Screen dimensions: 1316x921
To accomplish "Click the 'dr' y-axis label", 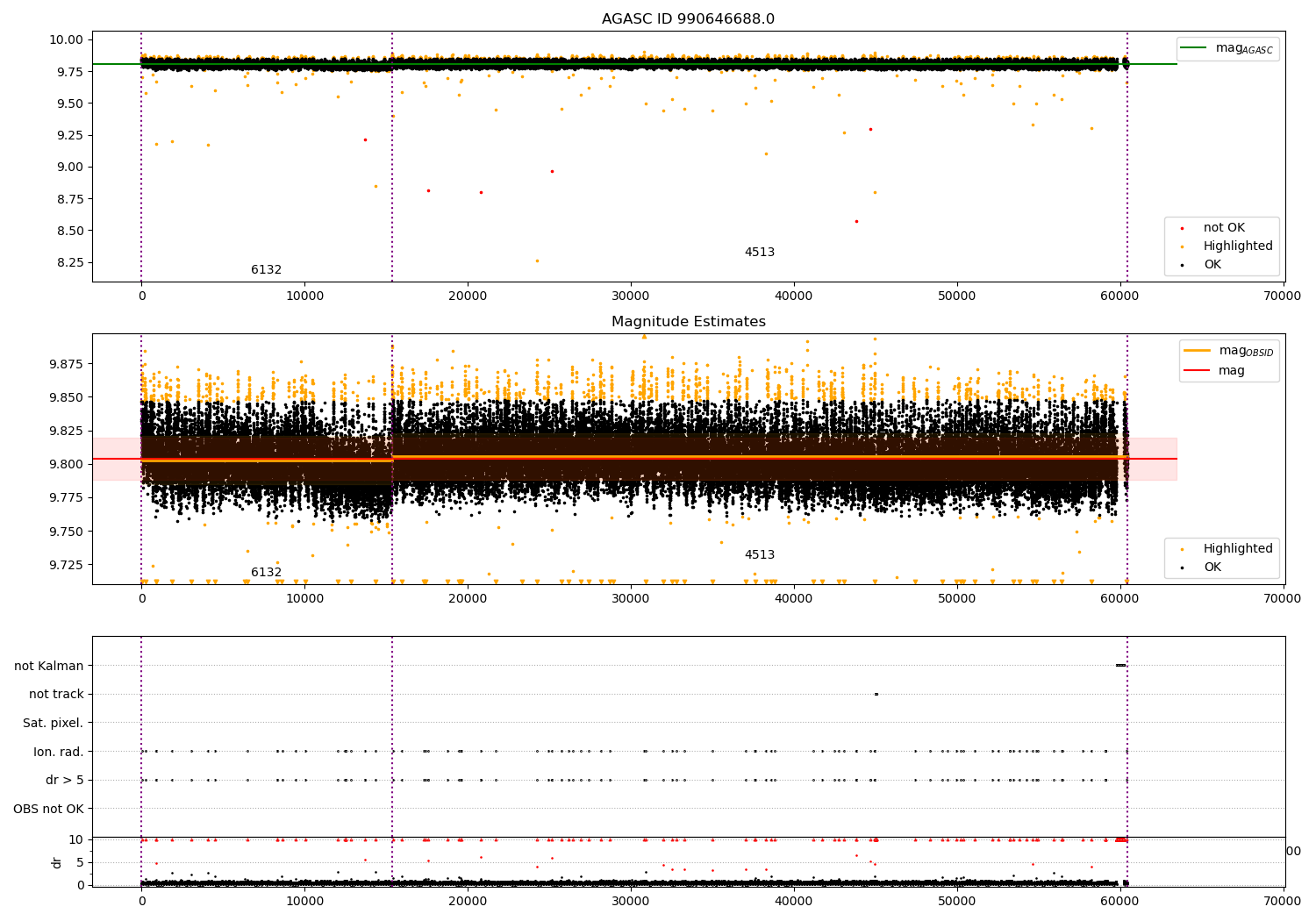I will [x=56, y=862].
